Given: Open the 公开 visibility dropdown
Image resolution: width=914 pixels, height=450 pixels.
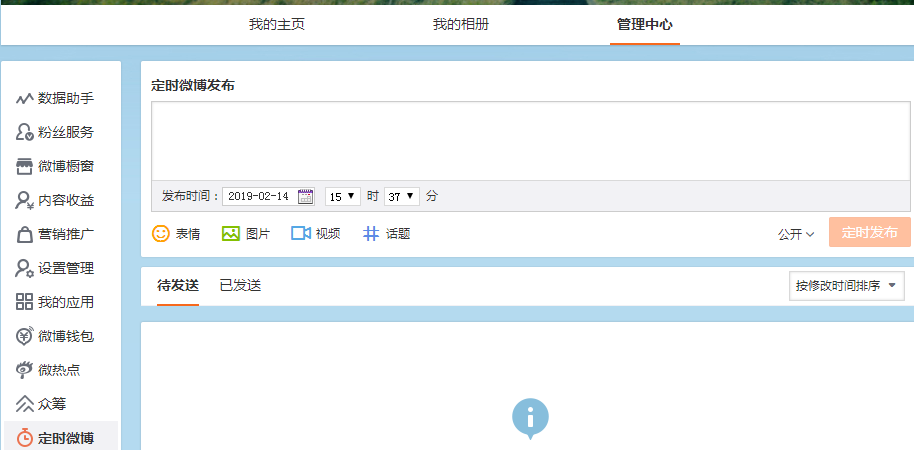Looking at the screenshot, I should pos(796,234).
